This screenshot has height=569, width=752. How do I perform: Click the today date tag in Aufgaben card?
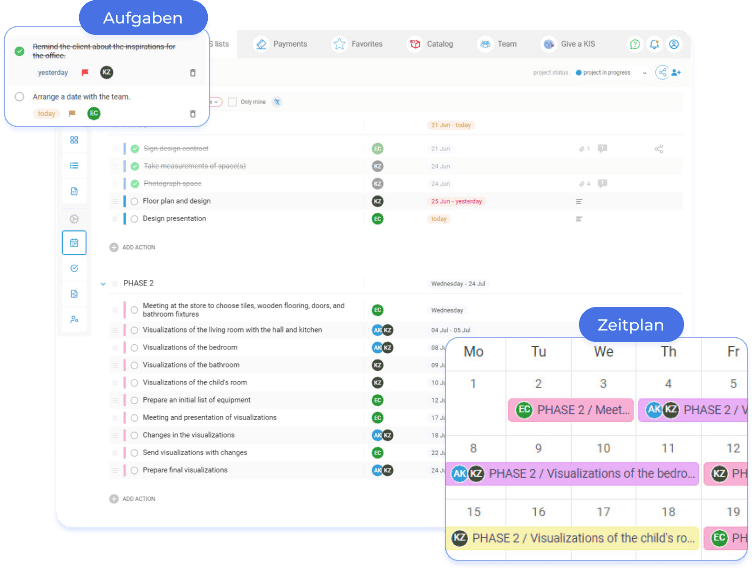click(46, 114)
